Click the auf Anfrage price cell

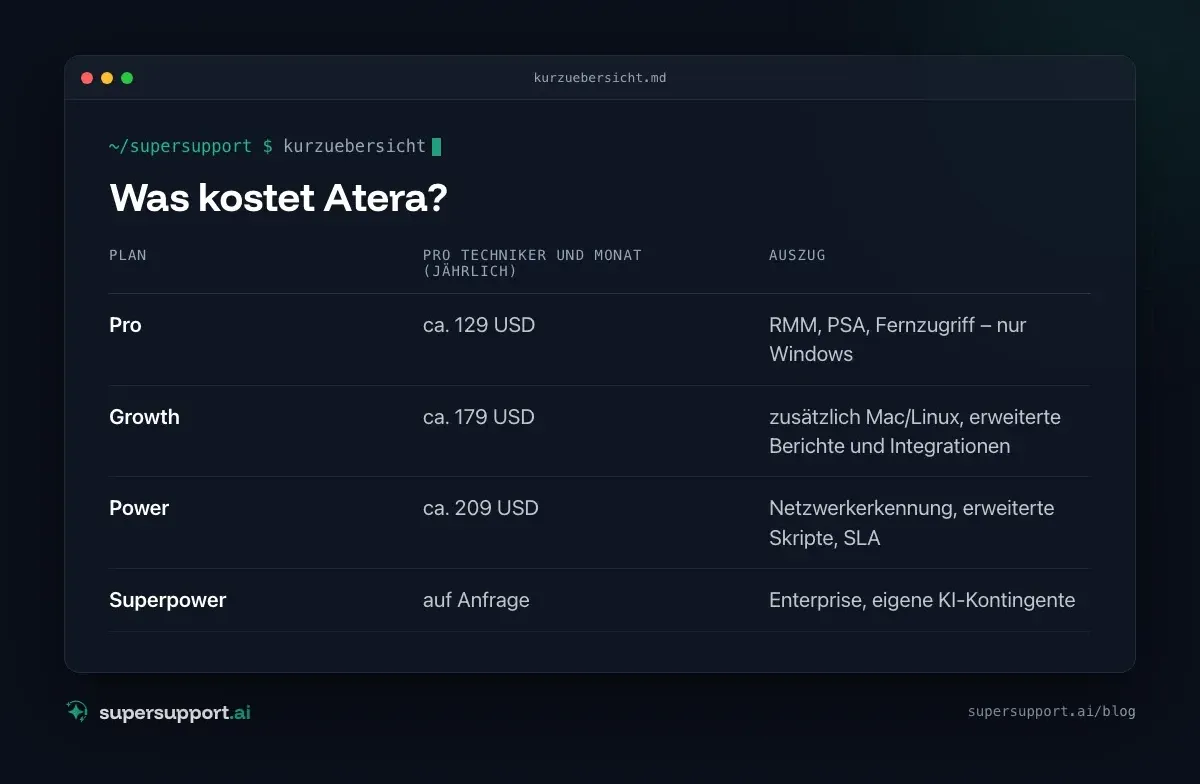pyautogui.click(x=476, y=600)
